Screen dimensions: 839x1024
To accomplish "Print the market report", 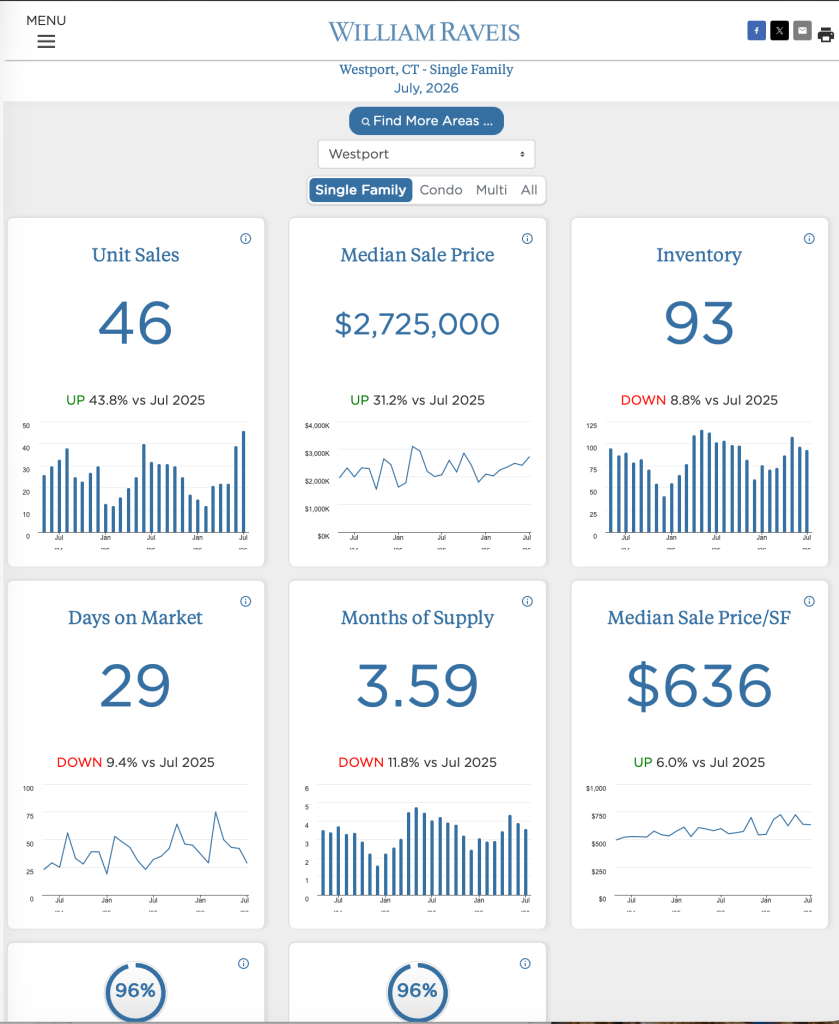I will tap(825, 34).
